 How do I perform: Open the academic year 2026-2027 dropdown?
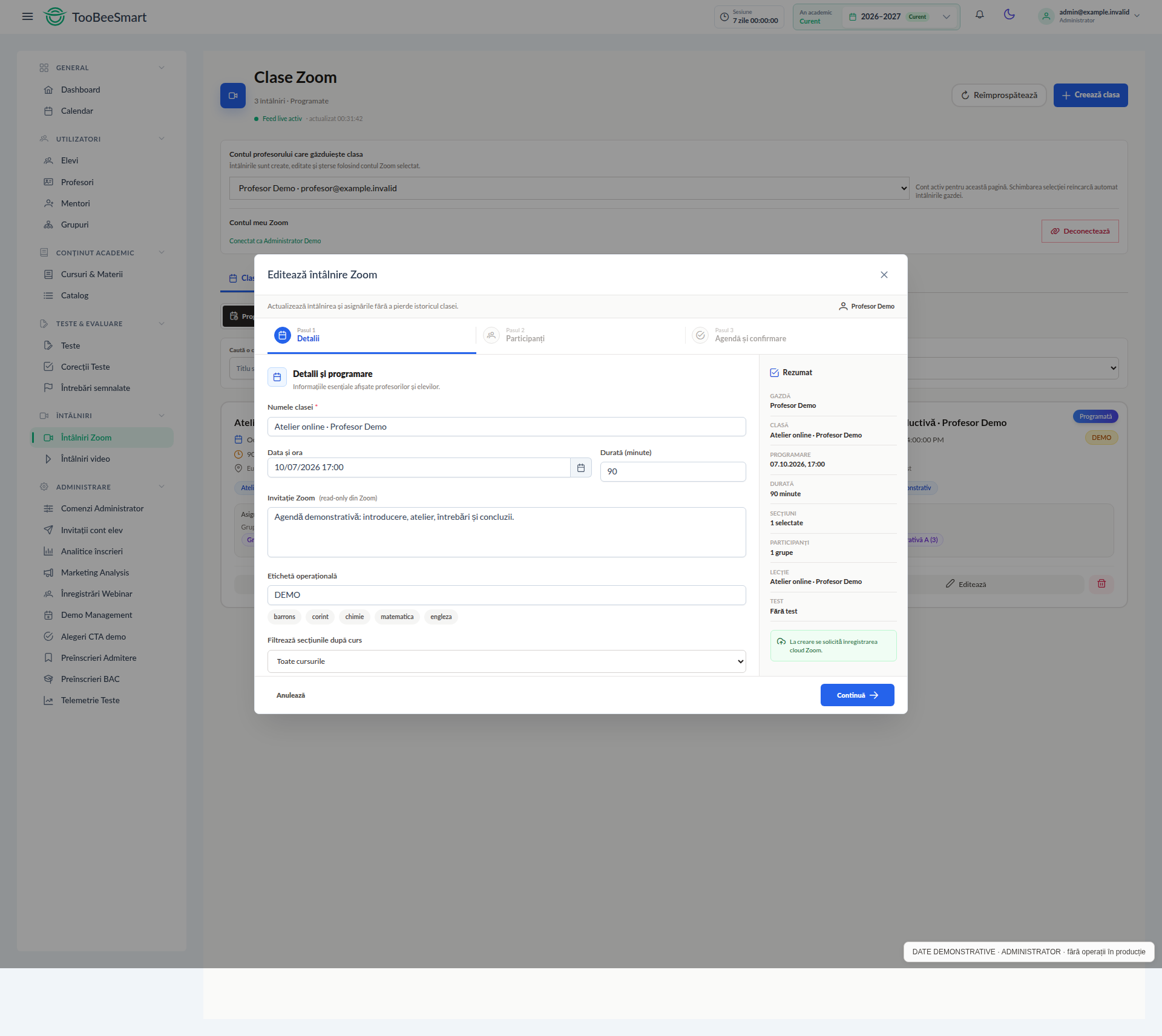coord(899,17)
